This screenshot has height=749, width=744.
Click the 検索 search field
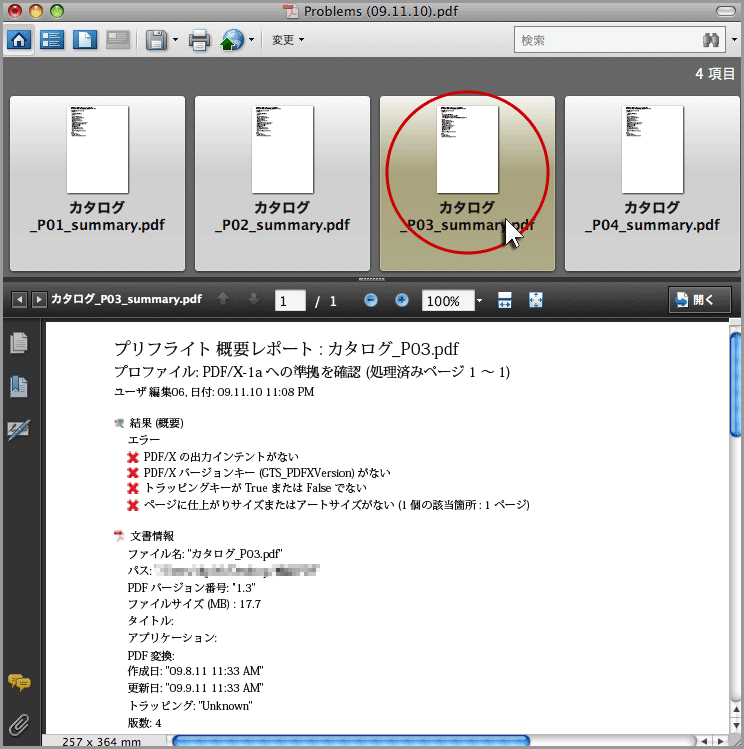605,41
